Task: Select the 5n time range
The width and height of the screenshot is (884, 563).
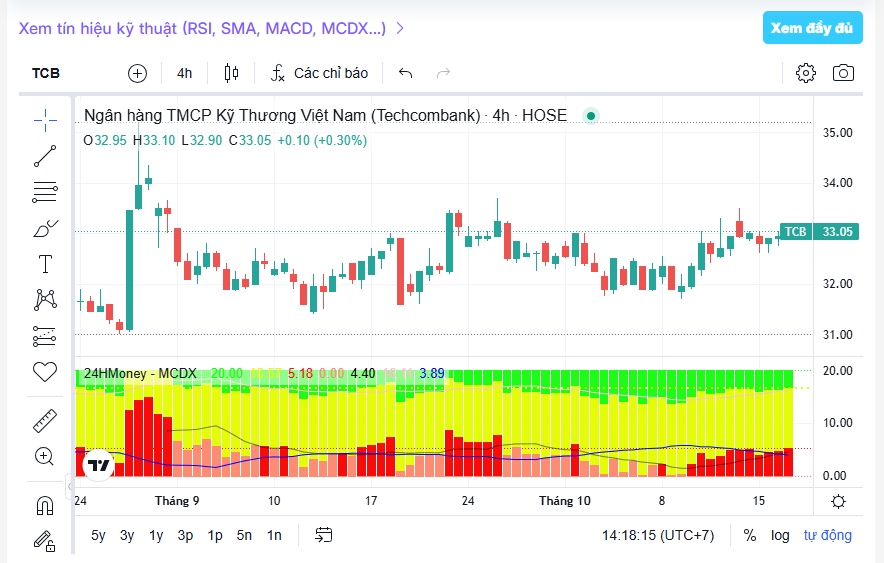Action: coord(244,535)
